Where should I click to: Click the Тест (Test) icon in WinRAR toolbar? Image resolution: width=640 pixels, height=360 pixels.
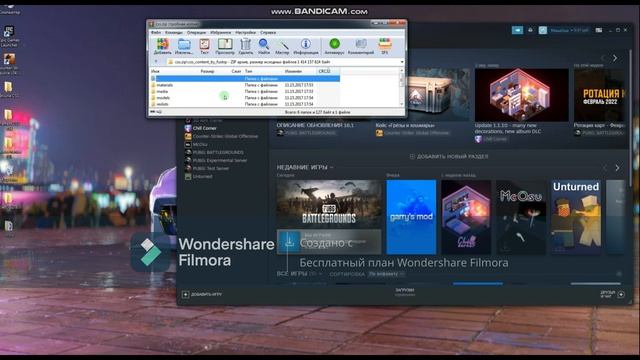(x=204, y=46)
